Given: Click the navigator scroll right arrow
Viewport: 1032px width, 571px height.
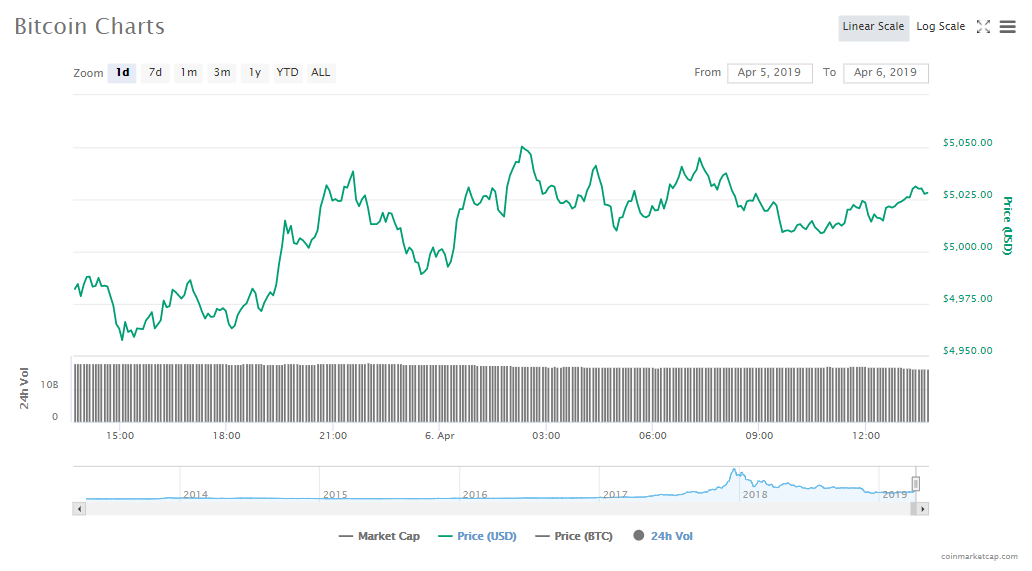Looking at the screenshot, I should (x=922, y=509).
